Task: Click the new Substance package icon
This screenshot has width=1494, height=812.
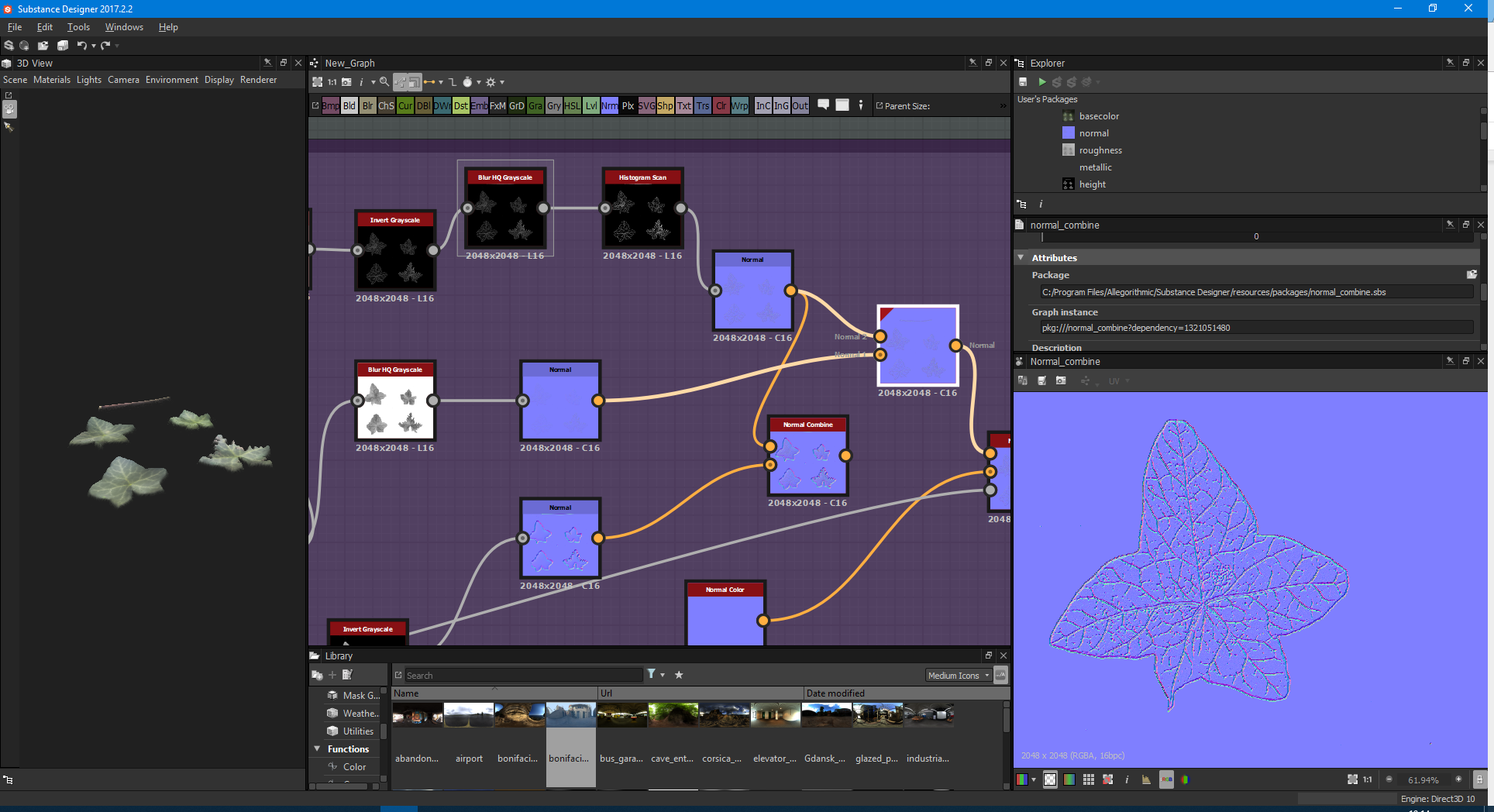Action: [9, 46]
